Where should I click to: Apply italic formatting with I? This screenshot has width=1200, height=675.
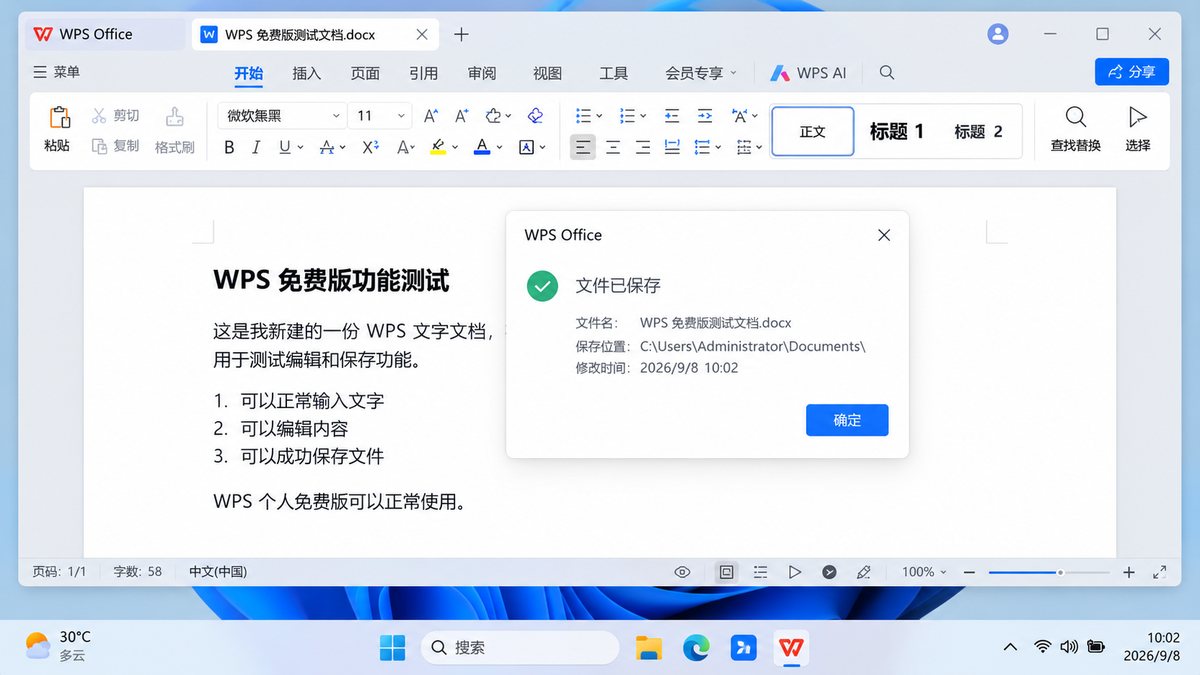256,147
